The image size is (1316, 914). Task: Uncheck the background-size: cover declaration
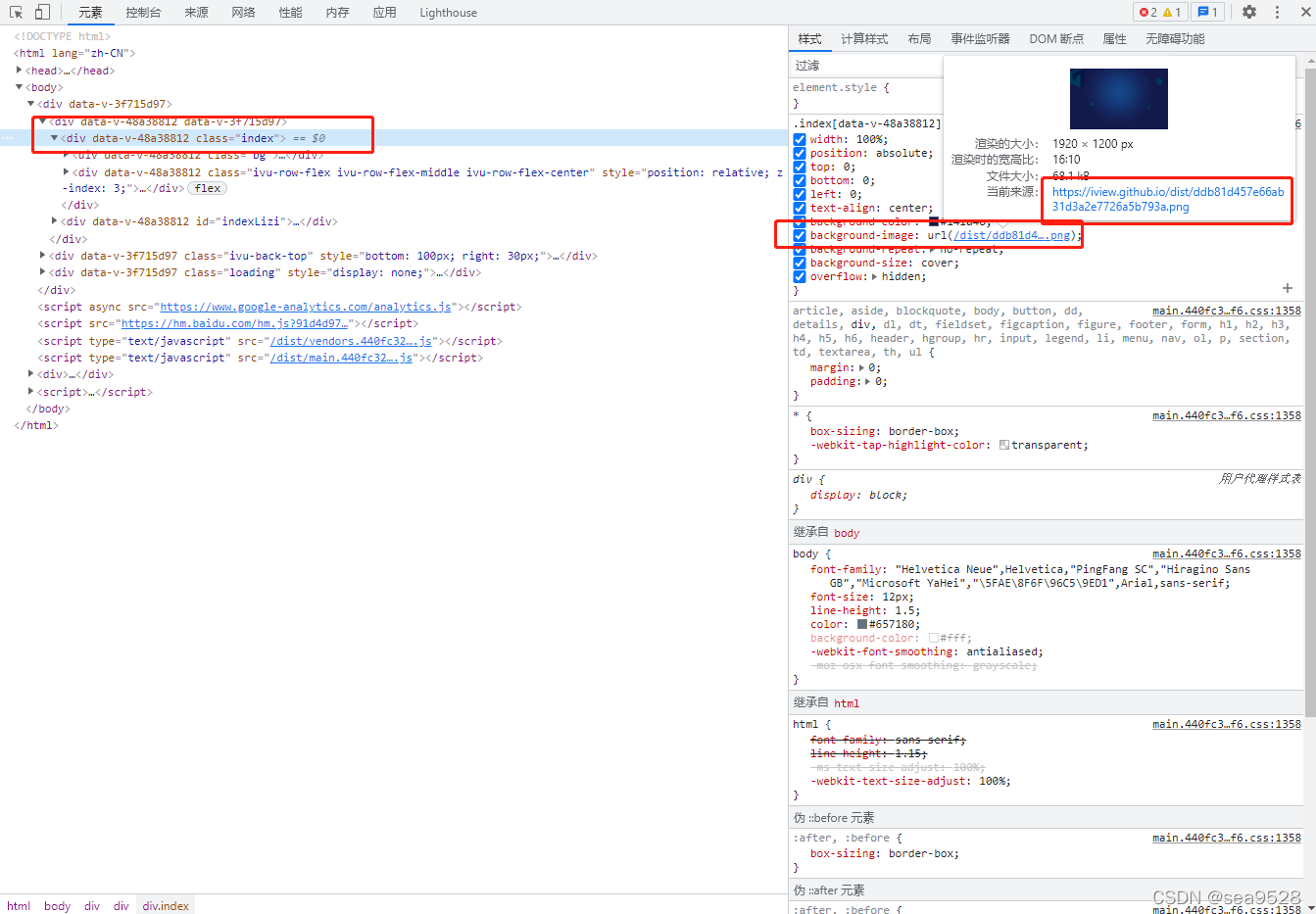pyautogui.click(x=800, y=263)
